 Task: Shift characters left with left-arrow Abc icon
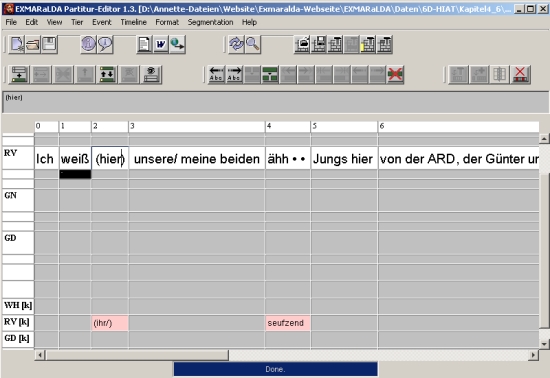216,74
